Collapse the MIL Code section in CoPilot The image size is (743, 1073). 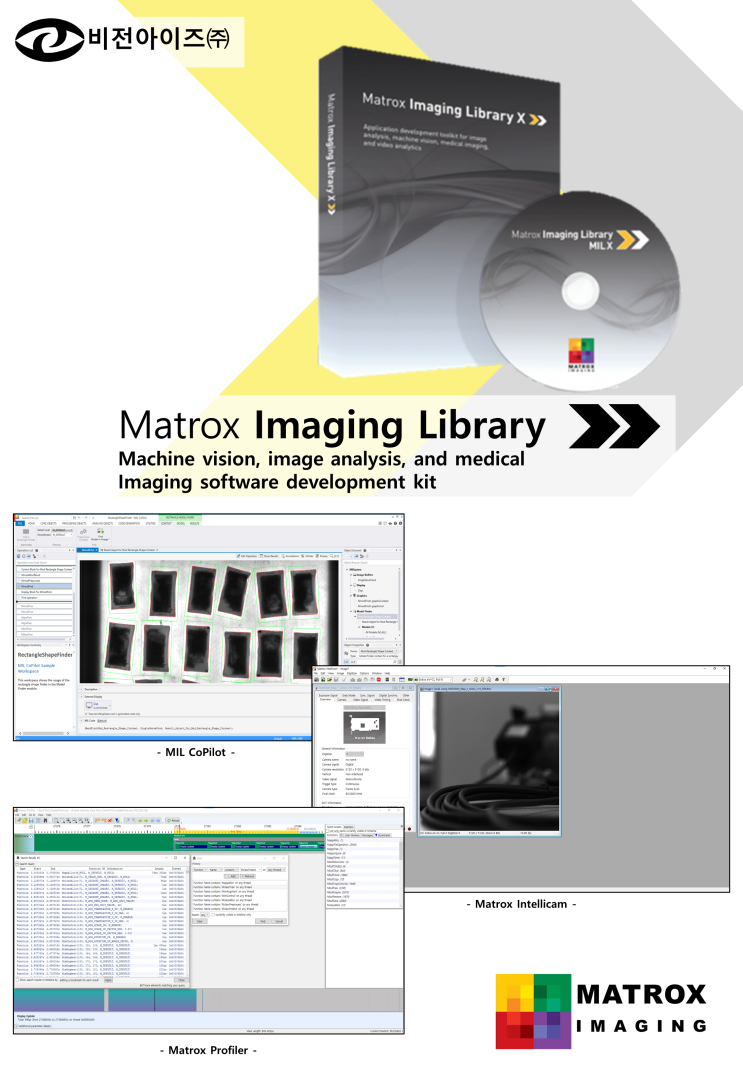point(81,721)
